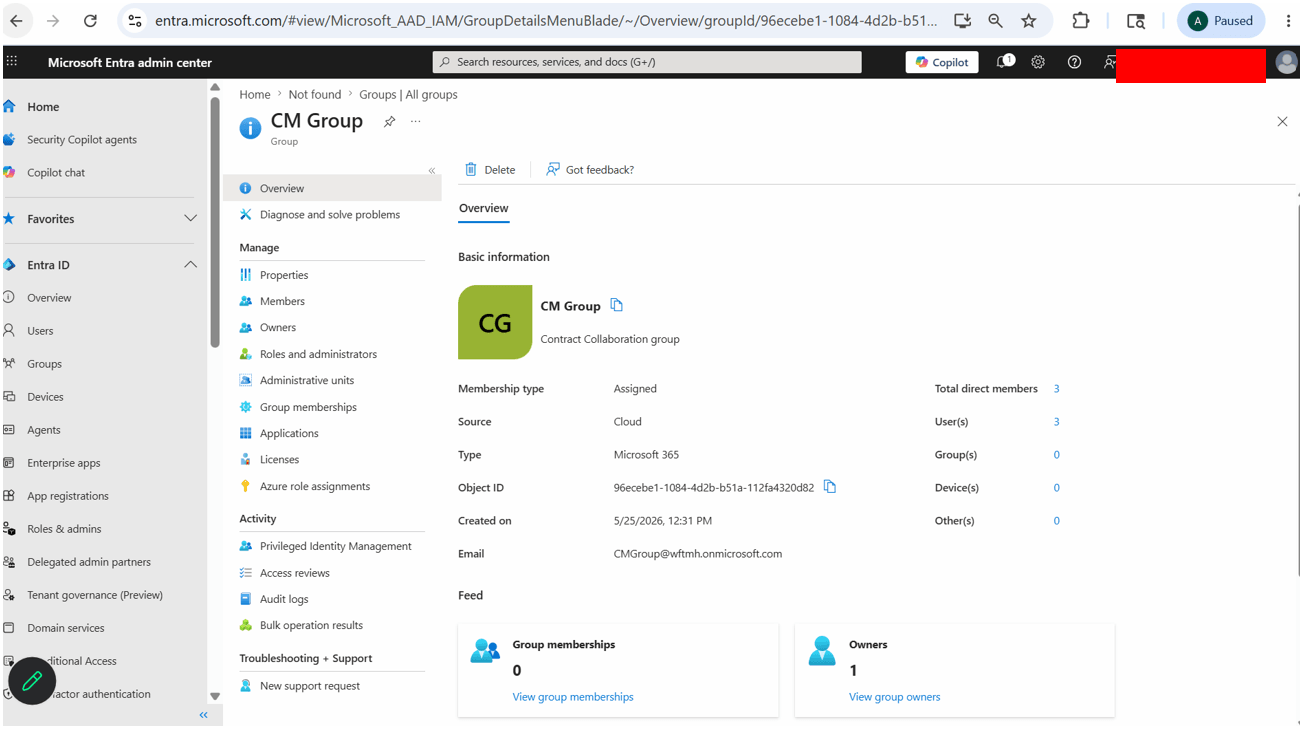Click the sidebar scroll up arrow
The width and height of the screenshot is (1300, 733).
[214, 88]
